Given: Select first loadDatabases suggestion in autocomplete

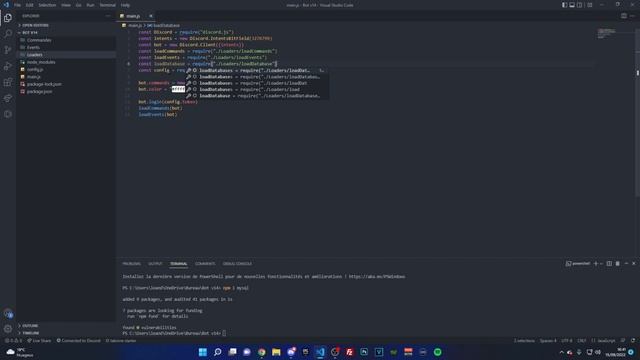Looking at the screenshot, I should (x=257, y=70).
